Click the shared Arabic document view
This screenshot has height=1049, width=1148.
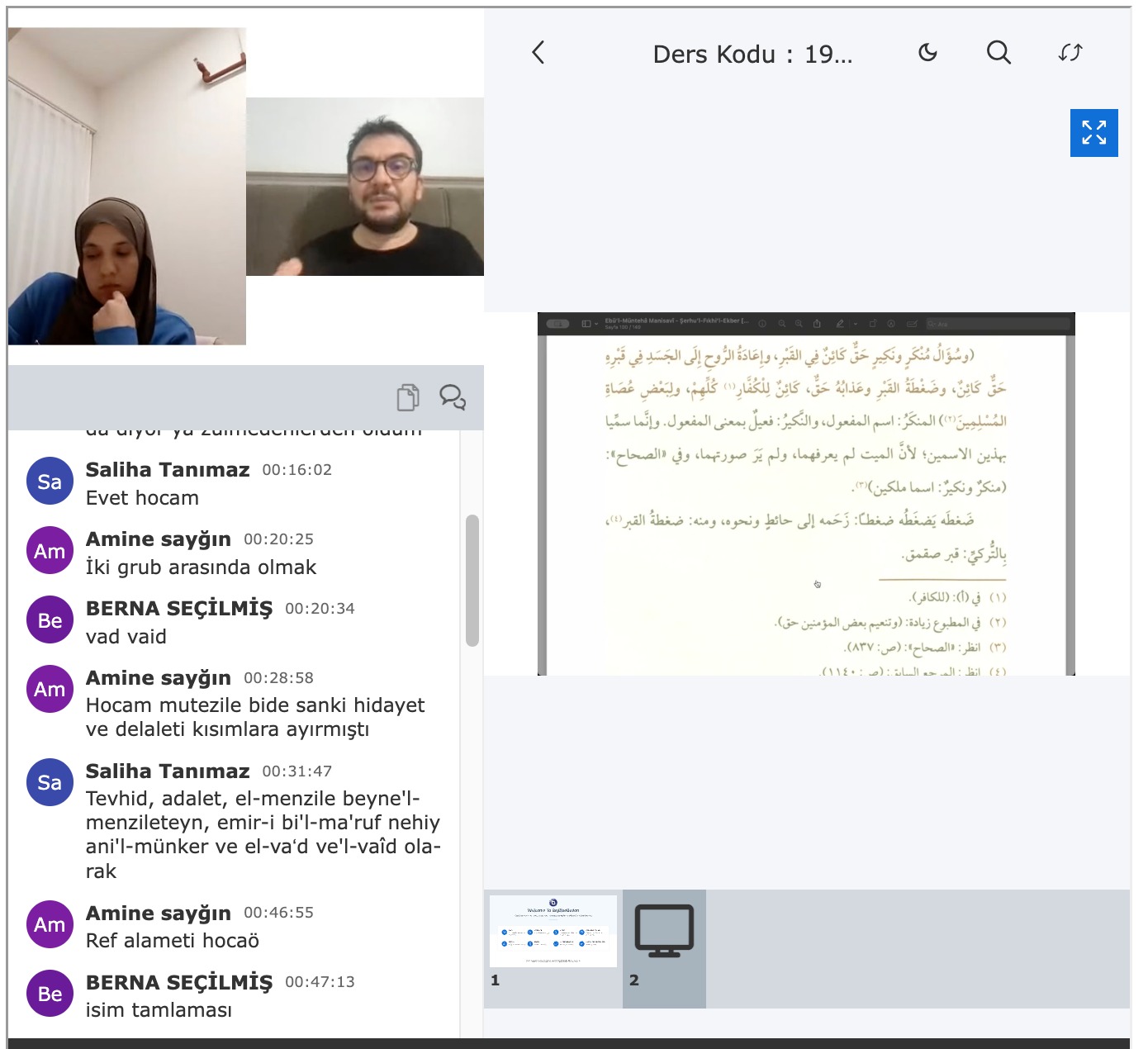[x=806, y=494]
